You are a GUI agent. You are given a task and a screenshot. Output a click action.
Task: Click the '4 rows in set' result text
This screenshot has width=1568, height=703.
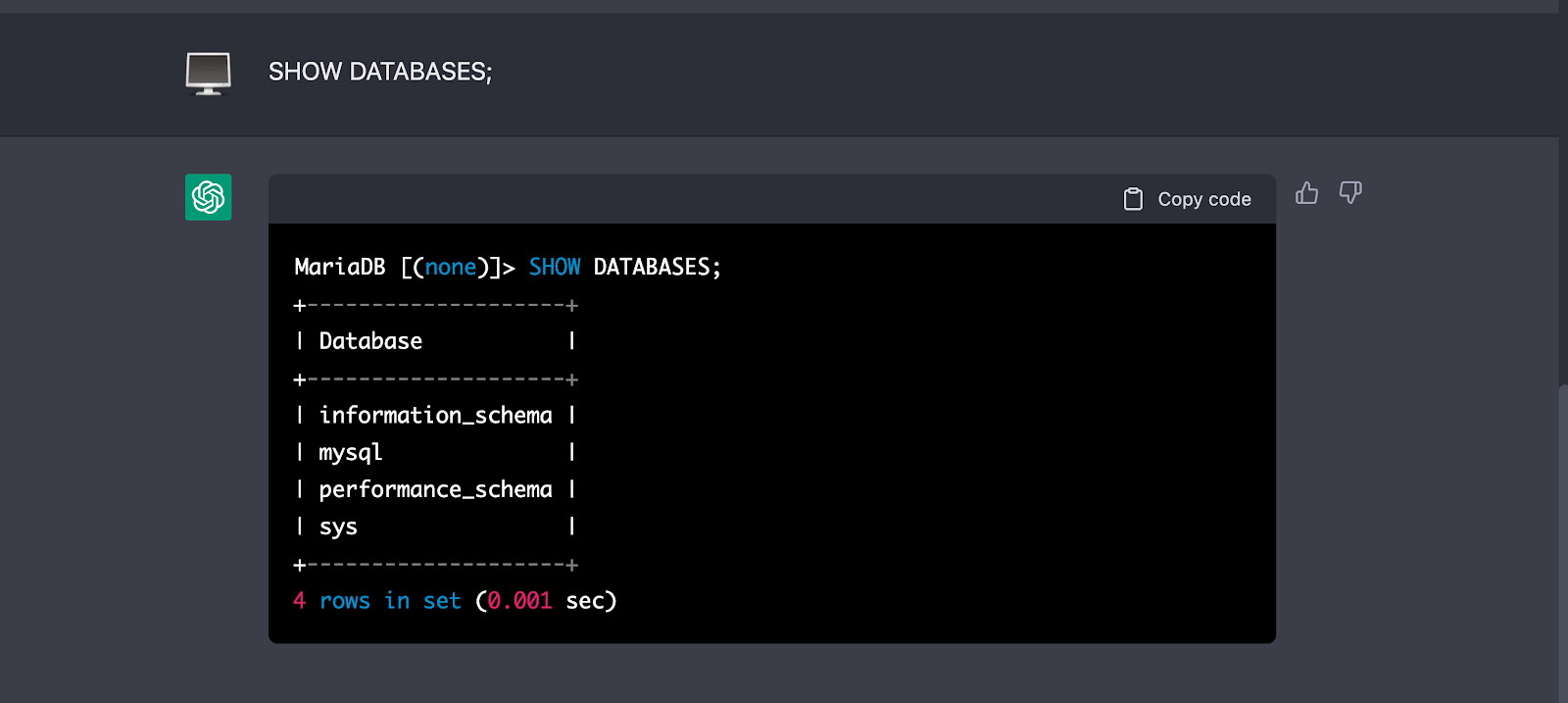coord(377,601)
